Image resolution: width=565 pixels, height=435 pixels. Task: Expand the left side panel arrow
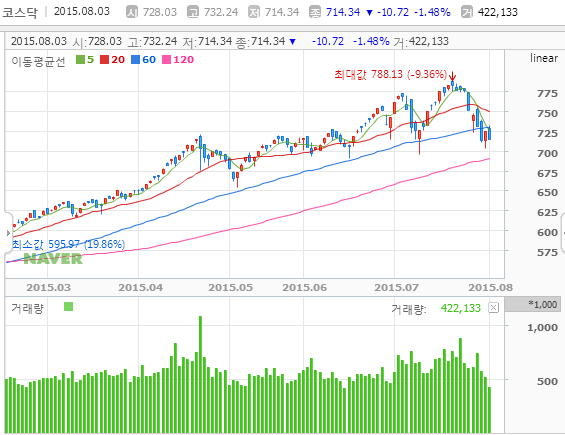click(x=8, y=233)
